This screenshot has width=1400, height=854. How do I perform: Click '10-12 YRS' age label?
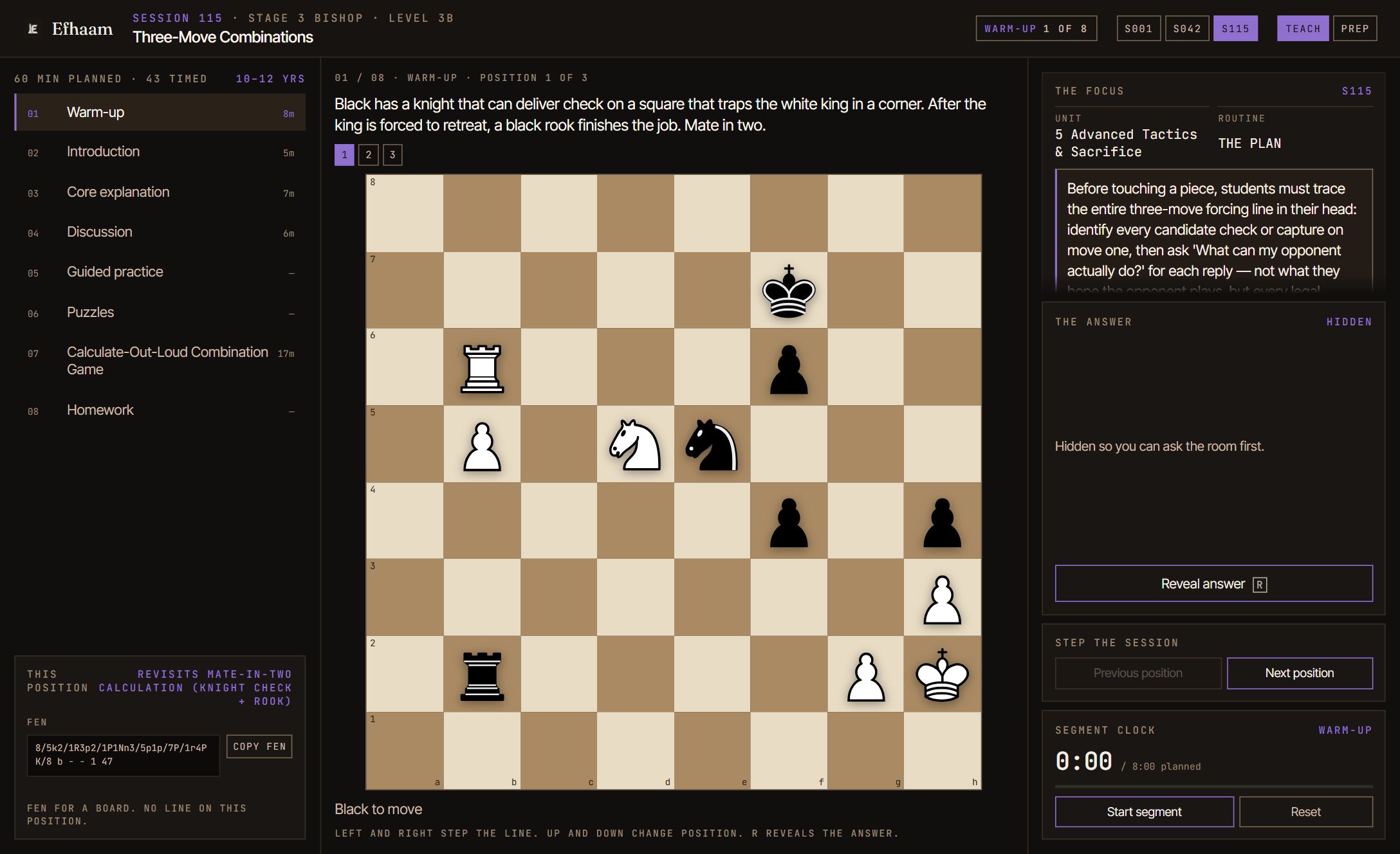pos(270,79)
